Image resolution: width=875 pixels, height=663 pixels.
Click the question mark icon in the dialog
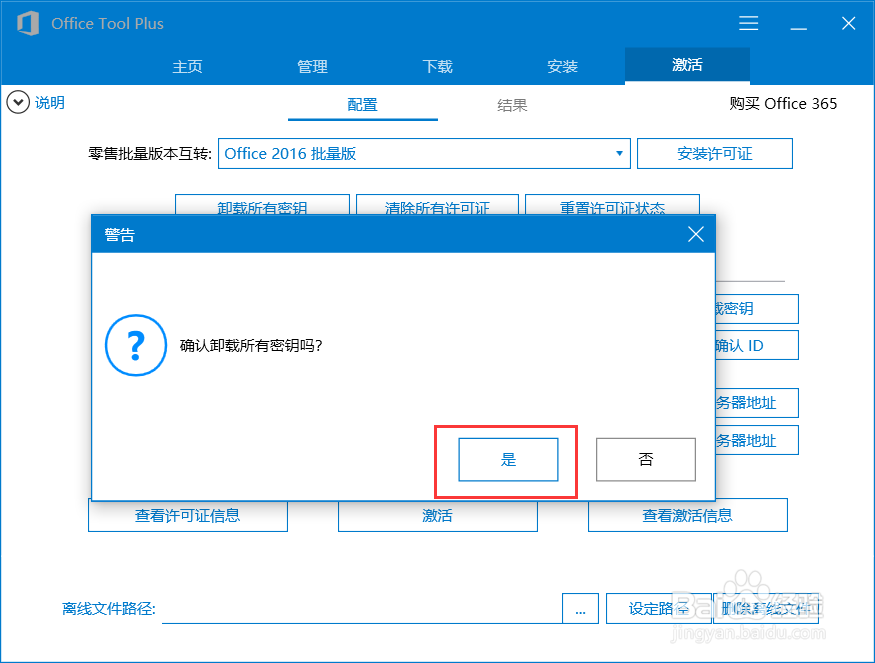(136, 345)
